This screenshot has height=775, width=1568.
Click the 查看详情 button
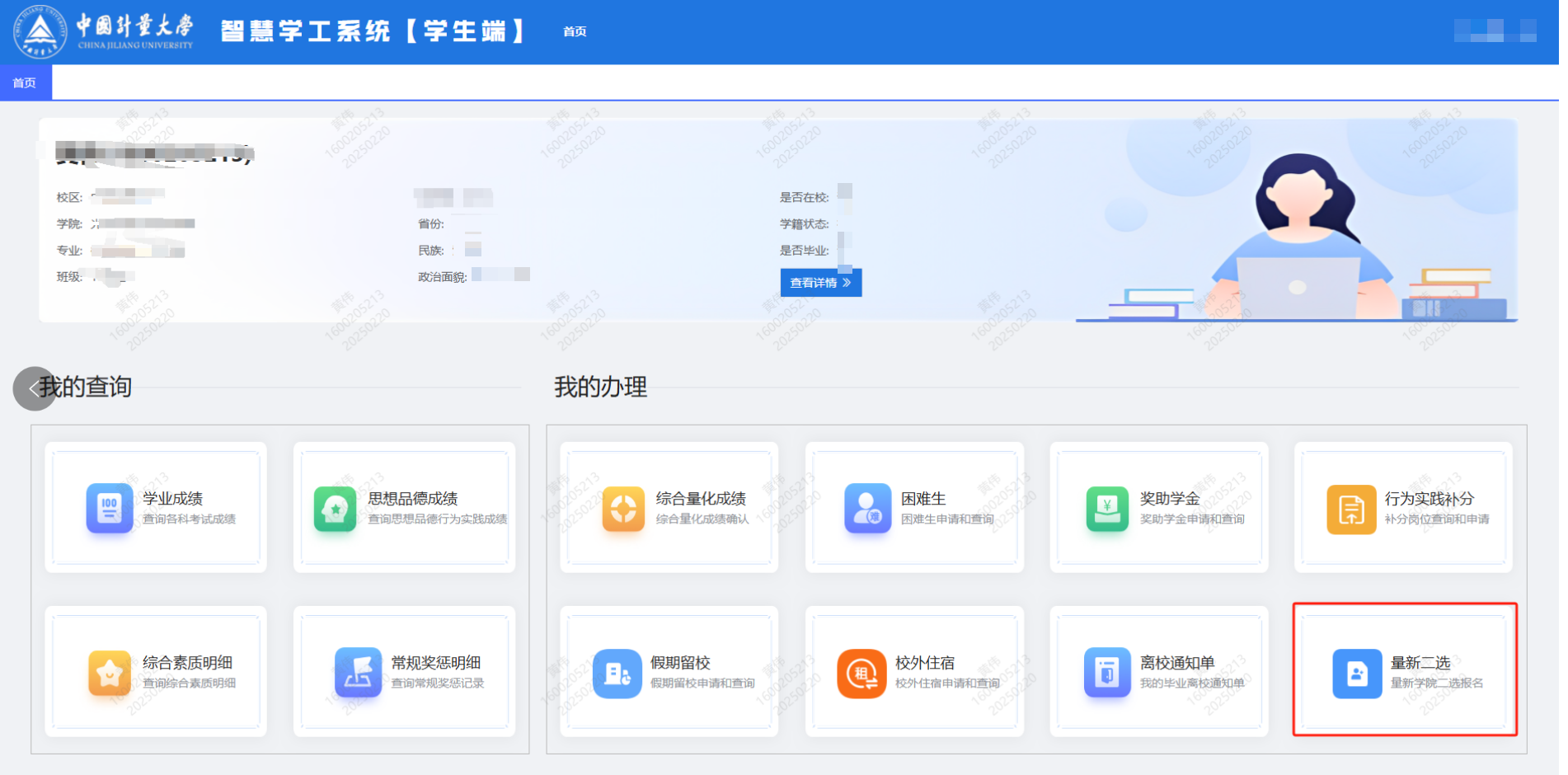click(820, 283)
